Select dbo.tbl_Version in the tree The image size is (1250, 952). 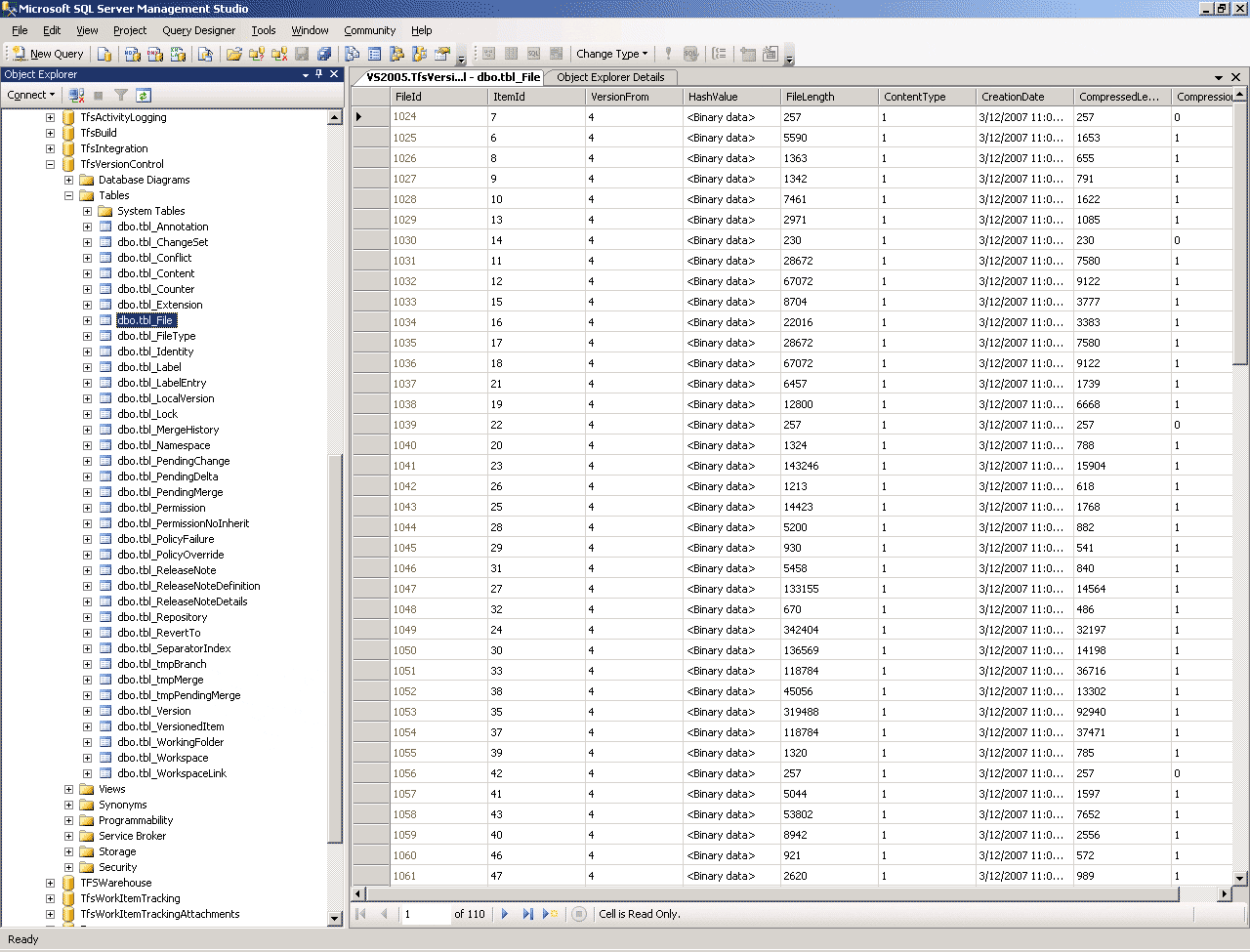pos(154,711)
